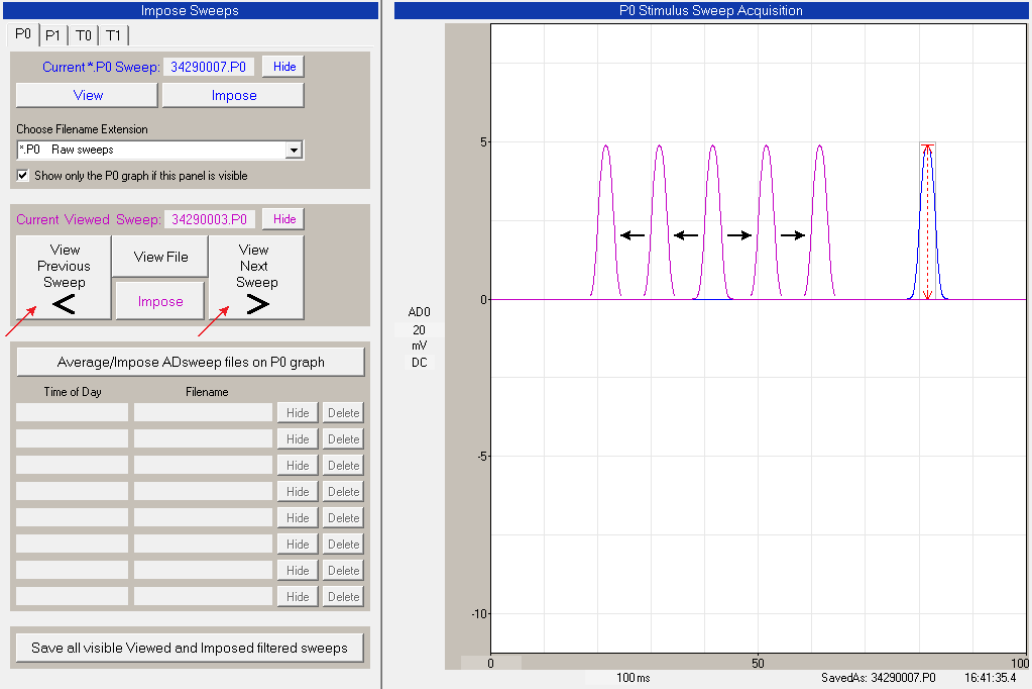Click the blue View button
1032x689 pixels.
tap(87, 95)
